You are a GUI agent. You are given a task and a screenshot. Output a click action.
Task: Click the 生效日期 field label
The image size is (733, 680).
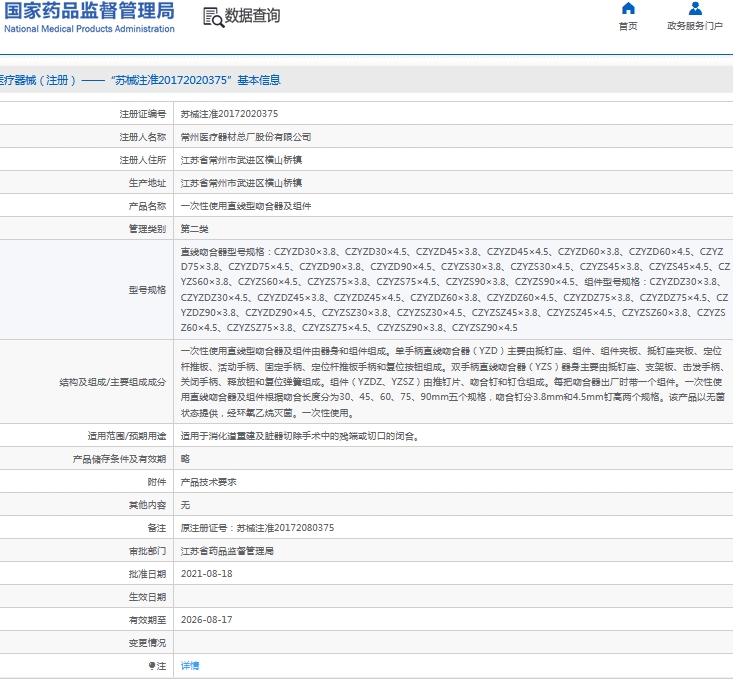[147, 597]
